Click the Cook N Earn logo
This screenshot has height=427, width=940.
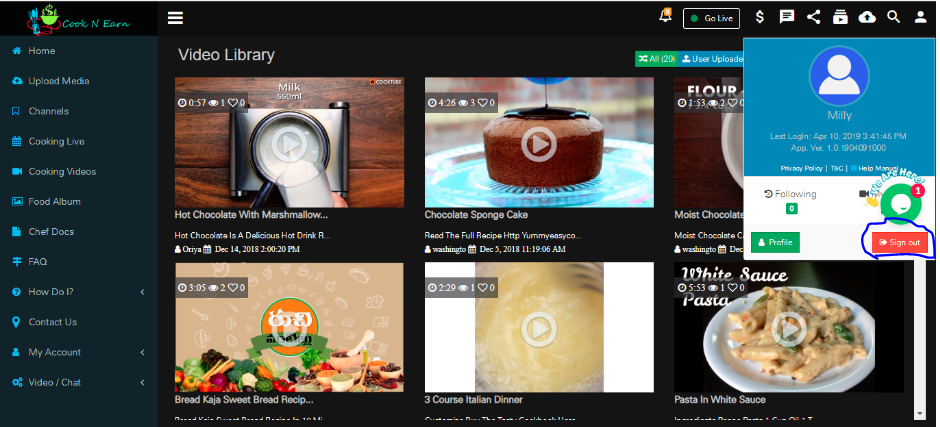click(x=79, y=19)
